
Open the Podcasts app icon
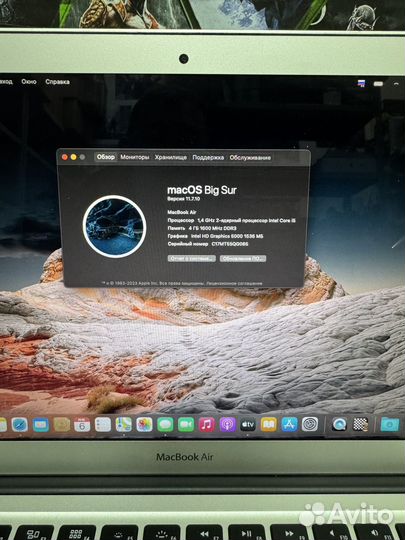[227, 425]
